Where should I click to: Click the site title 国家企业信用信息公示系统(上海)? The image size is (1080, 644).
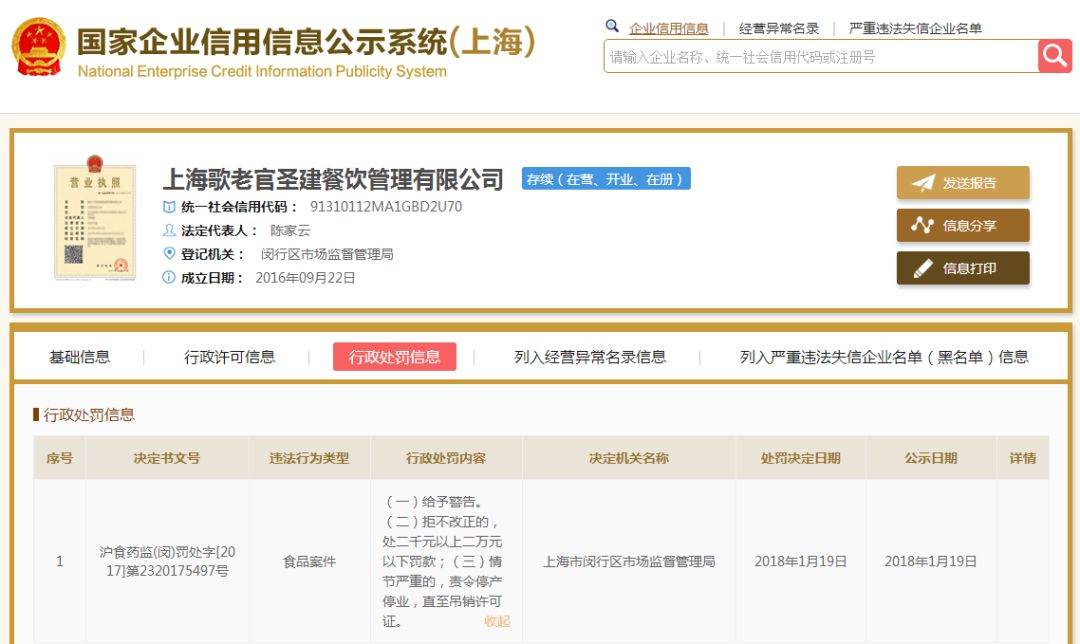[x=306, y=42]
